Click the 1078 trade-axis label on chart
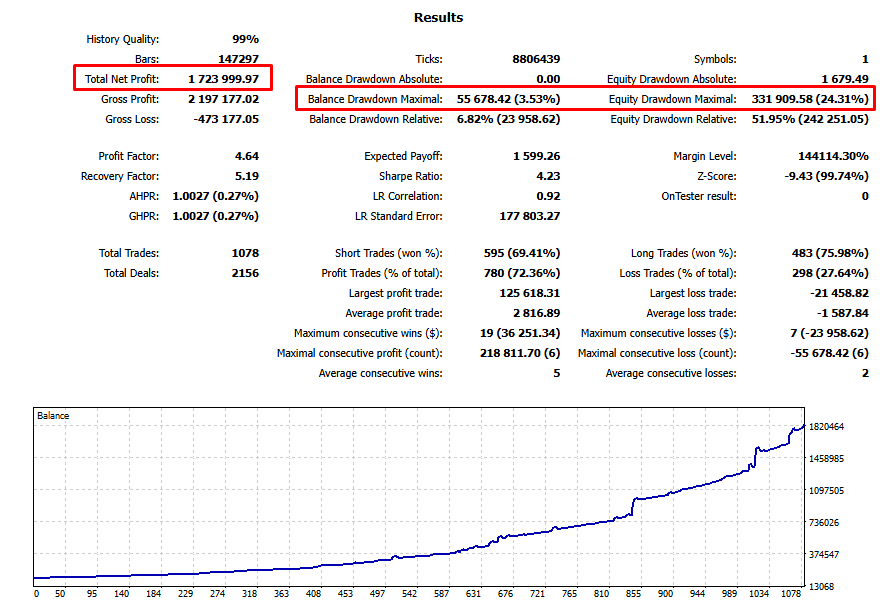The image size is (885, 613). point(791,594)
